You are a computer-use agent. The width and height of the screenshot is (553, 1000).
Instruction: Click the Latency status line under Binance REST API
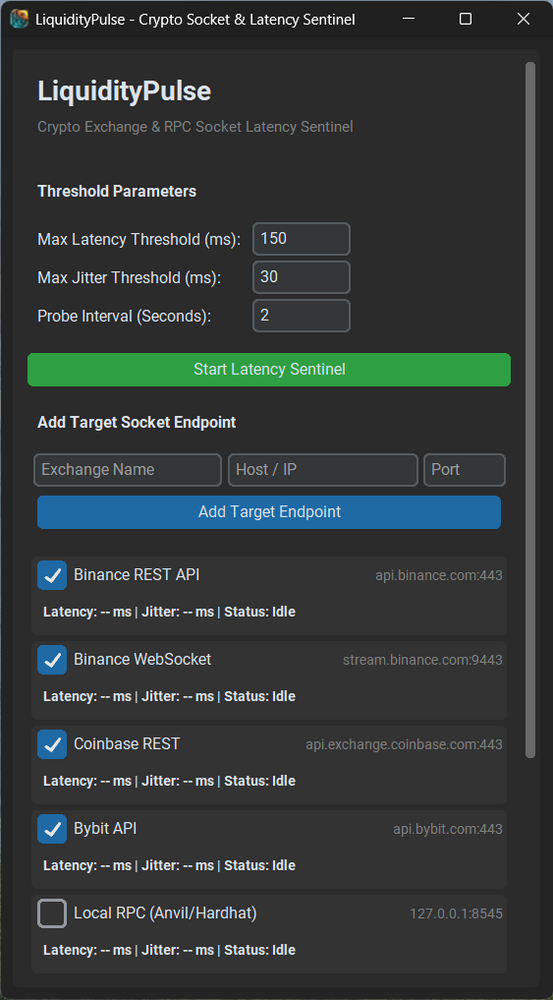(170, 612)
